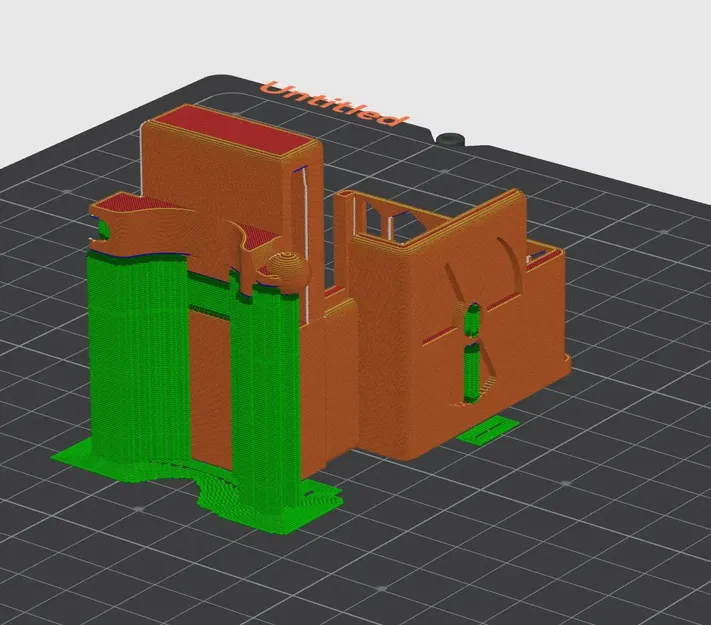Click the red top surface of tall box
Image resolution: width=711 pixels, height=625 pixels.
pyautogui.click(x=236, y=129)
